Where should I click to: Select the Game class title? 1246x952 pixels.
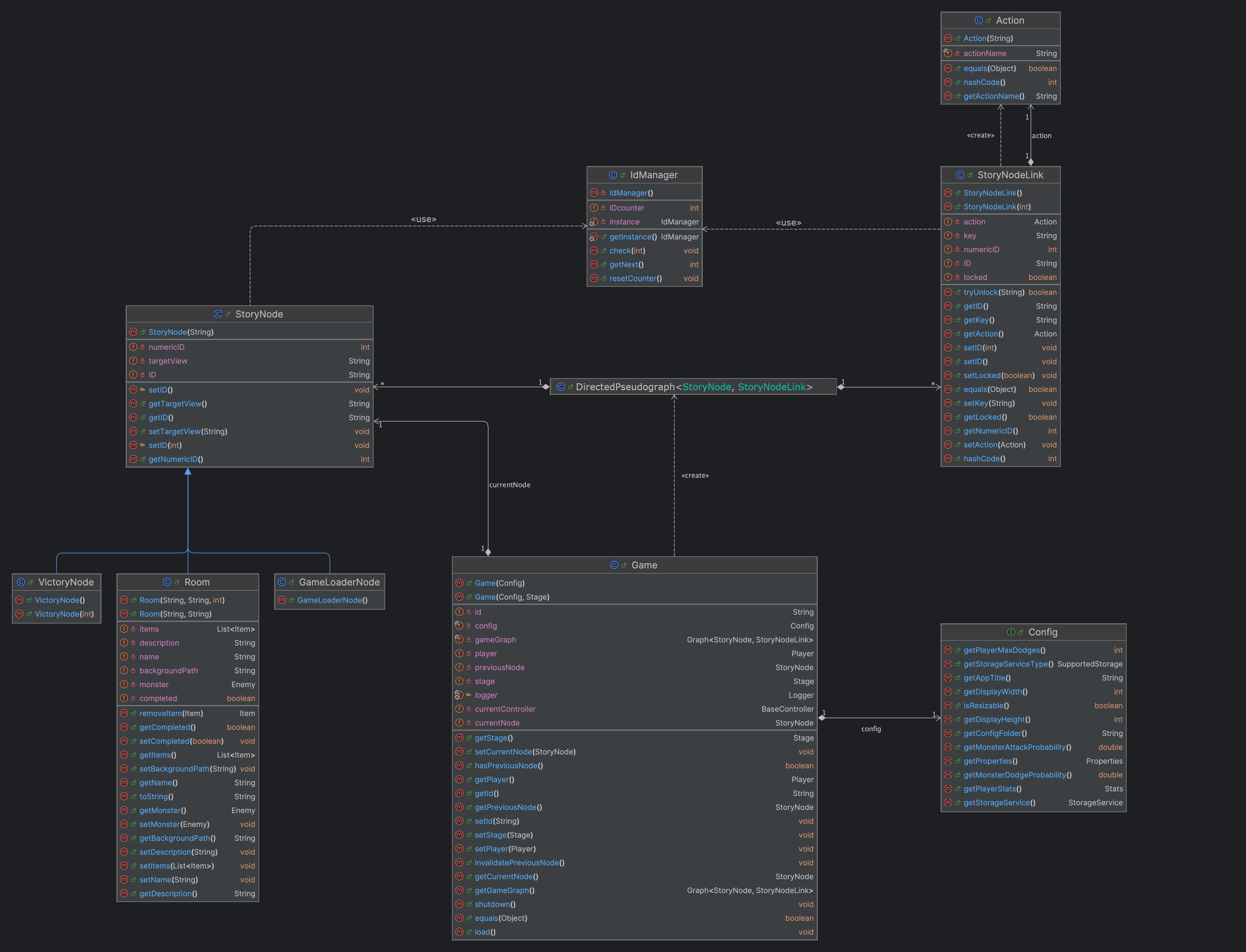pos(644,565)
